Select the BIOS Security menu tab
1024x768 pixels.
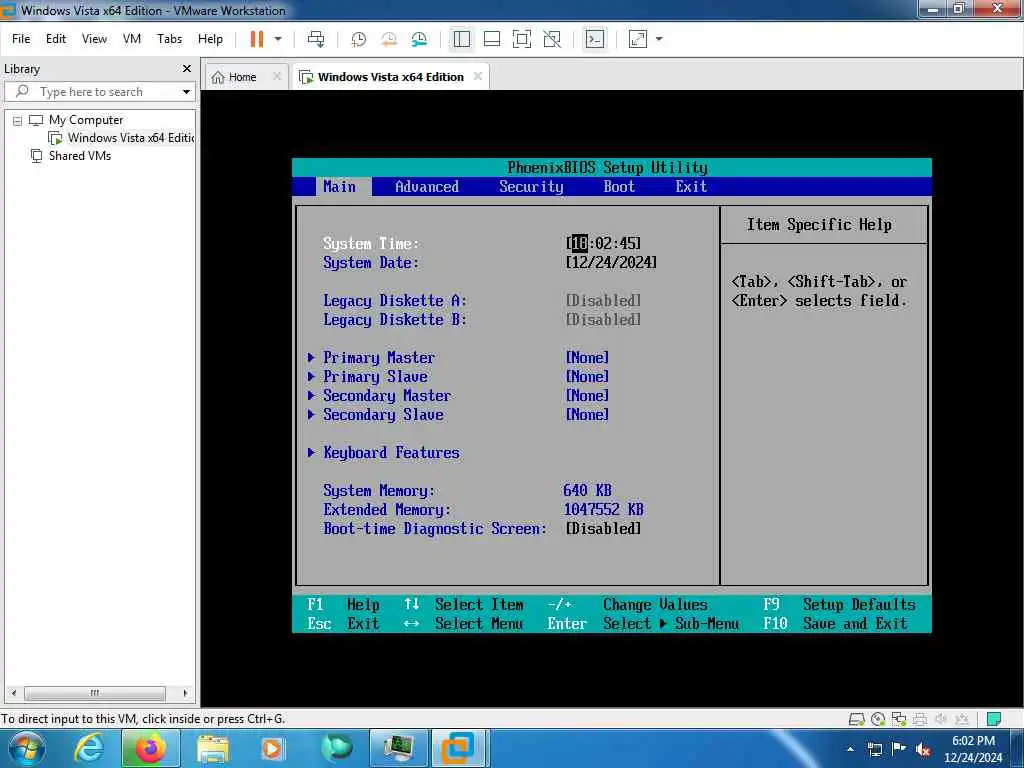tap(531, 187)
